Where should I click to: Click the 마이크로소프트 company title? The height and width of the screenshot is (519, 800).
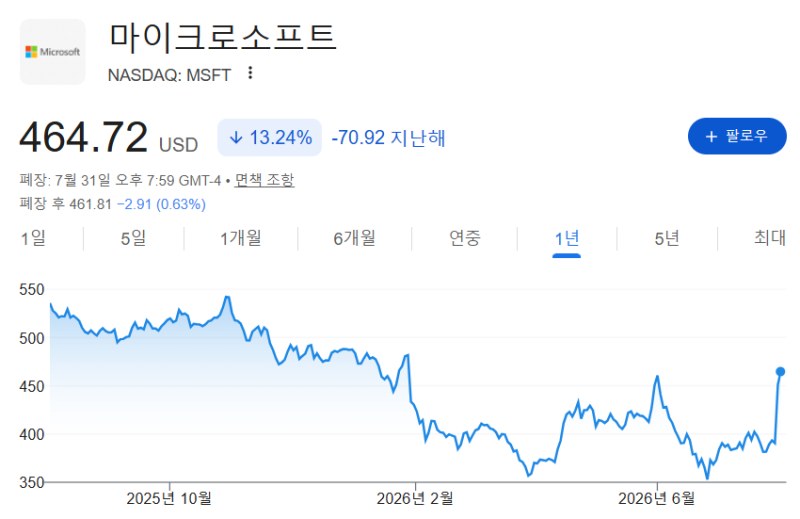[222, 37]
